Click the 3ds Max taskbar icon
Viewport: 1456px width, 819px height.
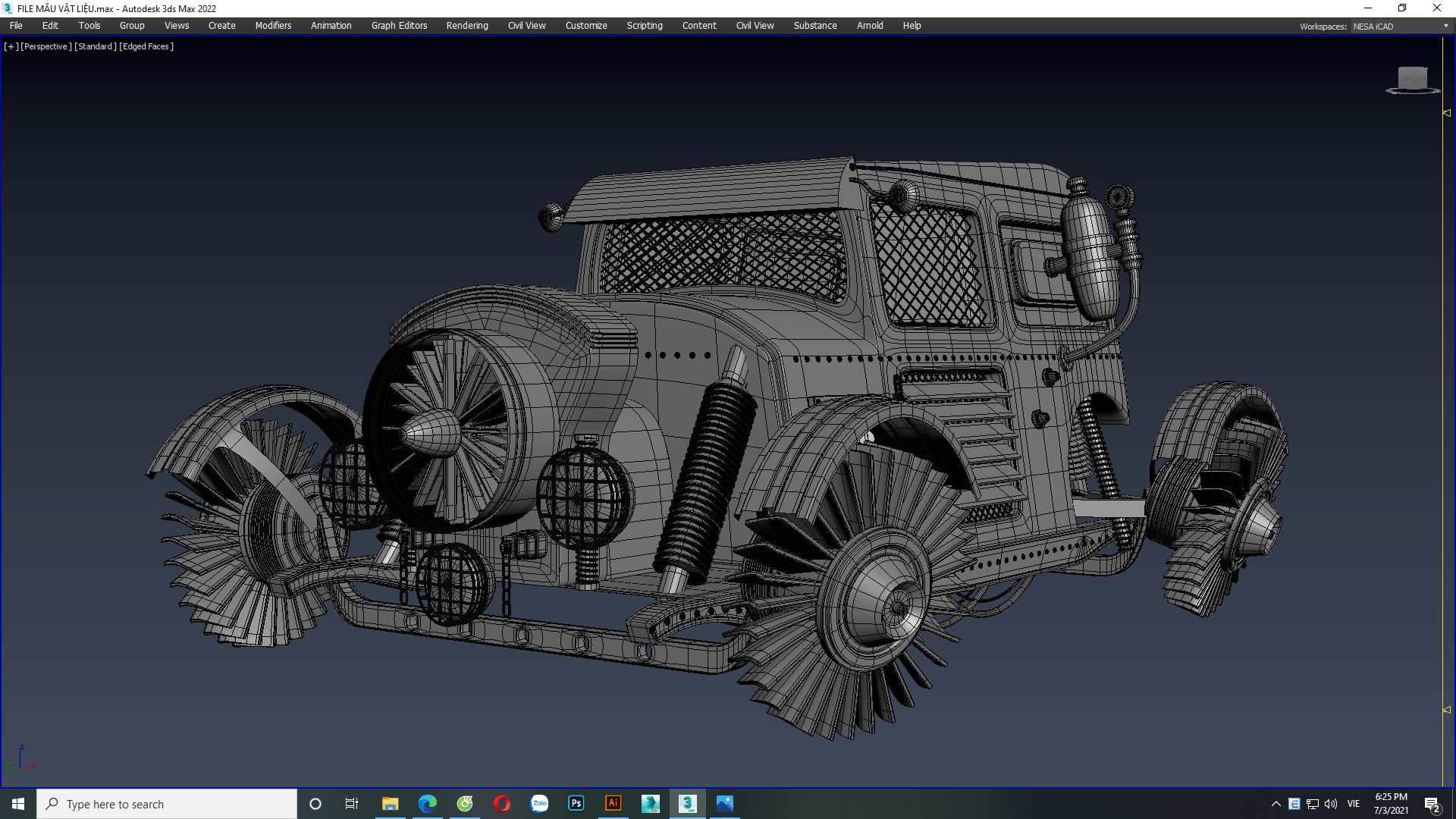click(688, 804)
